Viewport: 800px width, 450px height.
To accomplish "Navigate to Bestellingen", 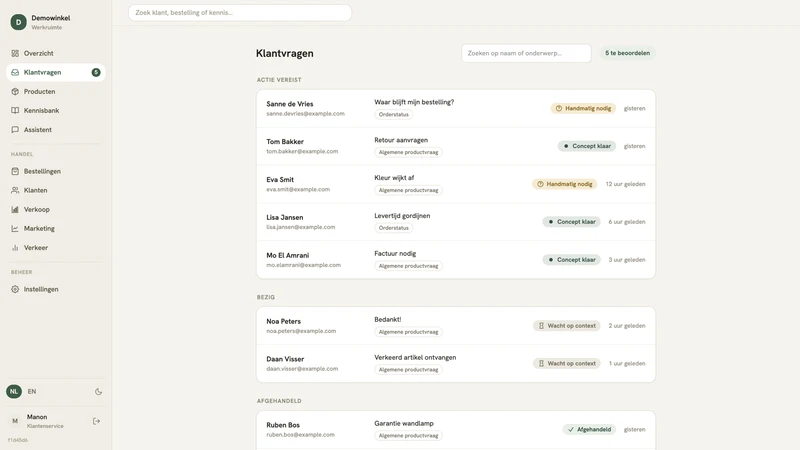I will tap(56, 171).
